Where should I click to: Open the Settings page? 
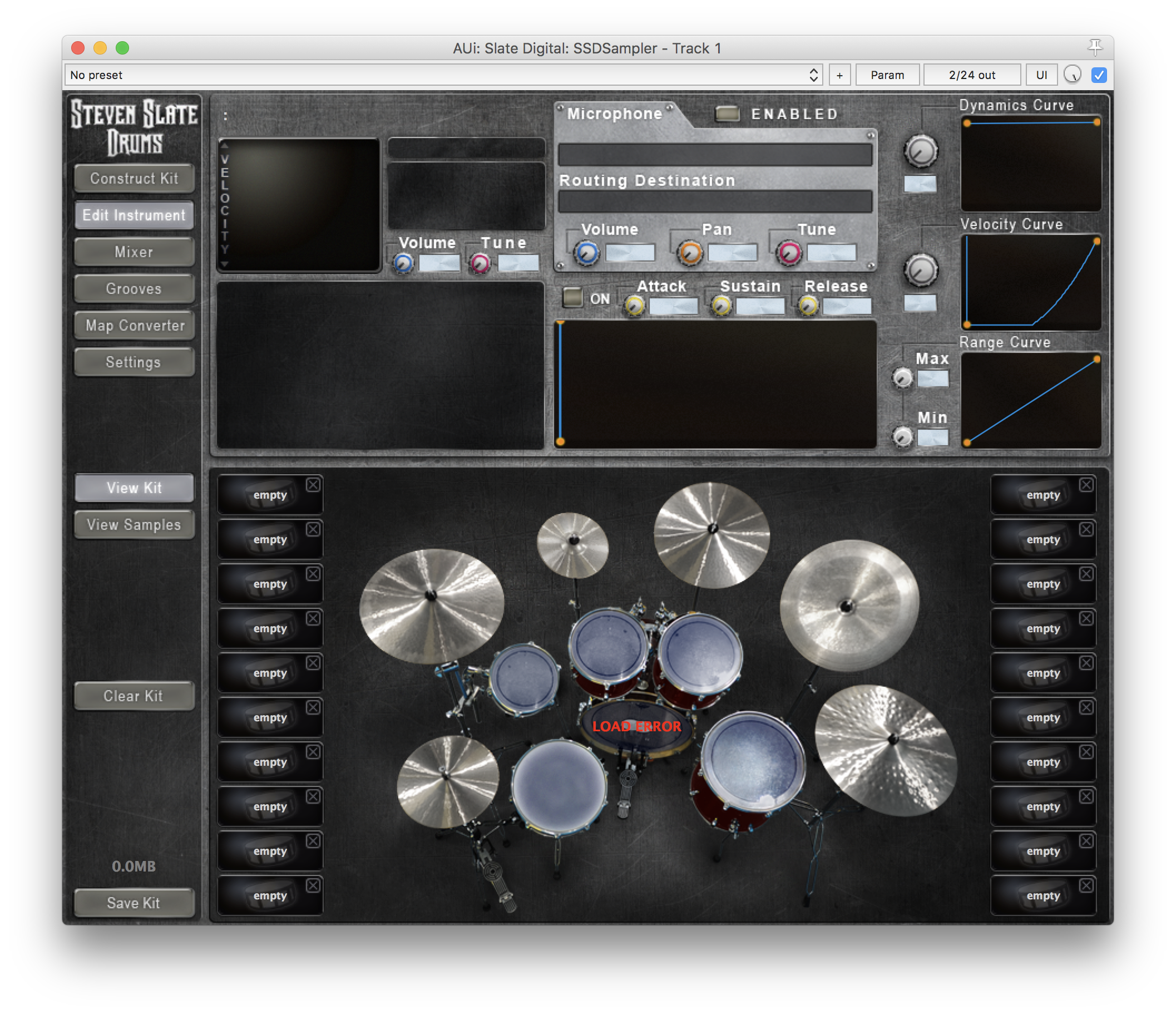(134, 362)
